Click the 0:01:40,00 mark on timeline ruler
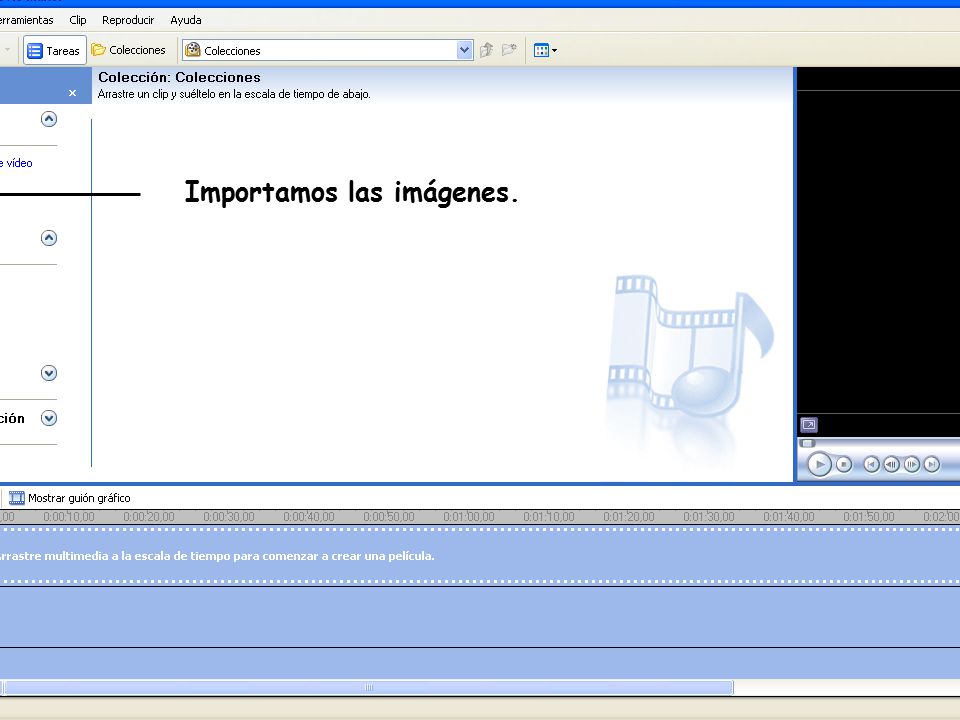 pyautogui.click(x=789, y=517)
